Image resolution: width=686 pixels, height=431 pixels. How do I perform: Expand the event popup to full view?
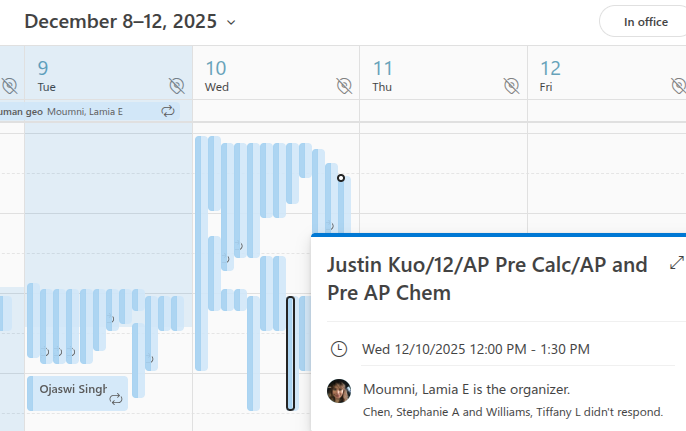[x=676, y=263]
